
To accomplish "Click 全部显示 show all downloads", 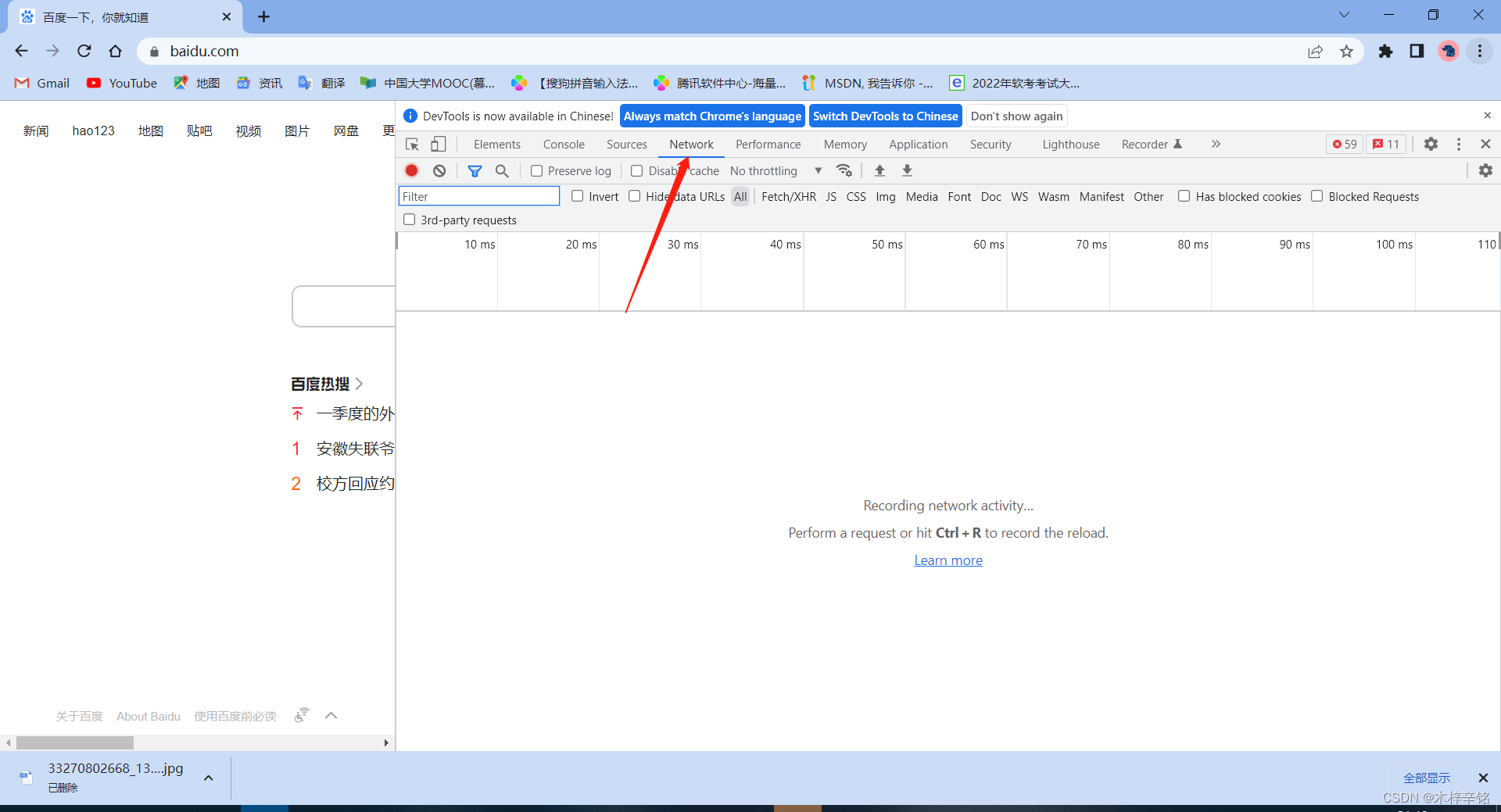I will tap(1426, 778).
